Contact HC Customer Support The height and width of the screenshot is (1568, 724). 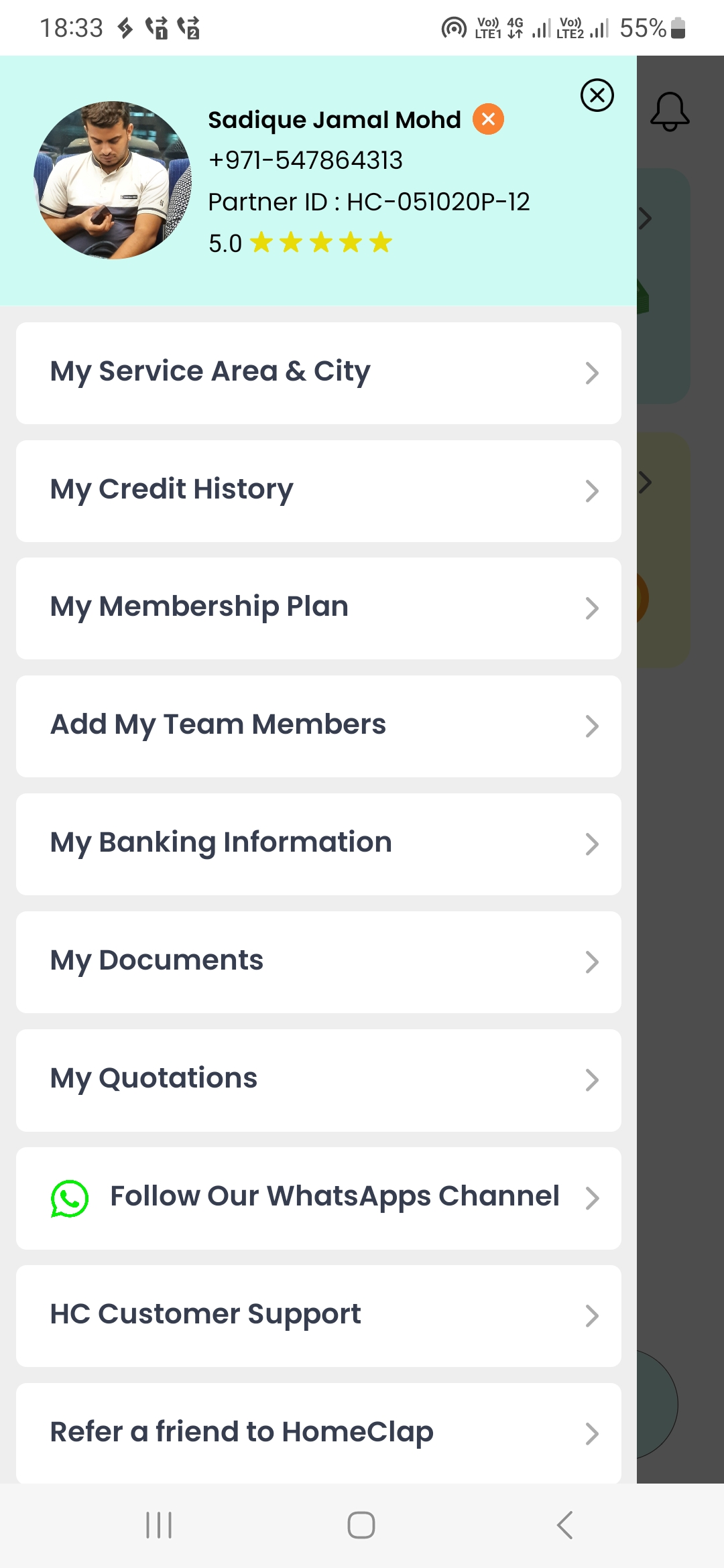pyautogui.click(x=318, y=1315)
